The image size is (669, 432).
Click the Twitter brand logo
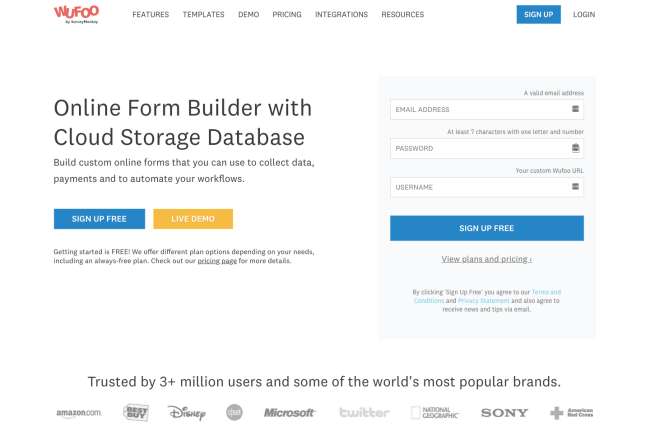(364, 412)
